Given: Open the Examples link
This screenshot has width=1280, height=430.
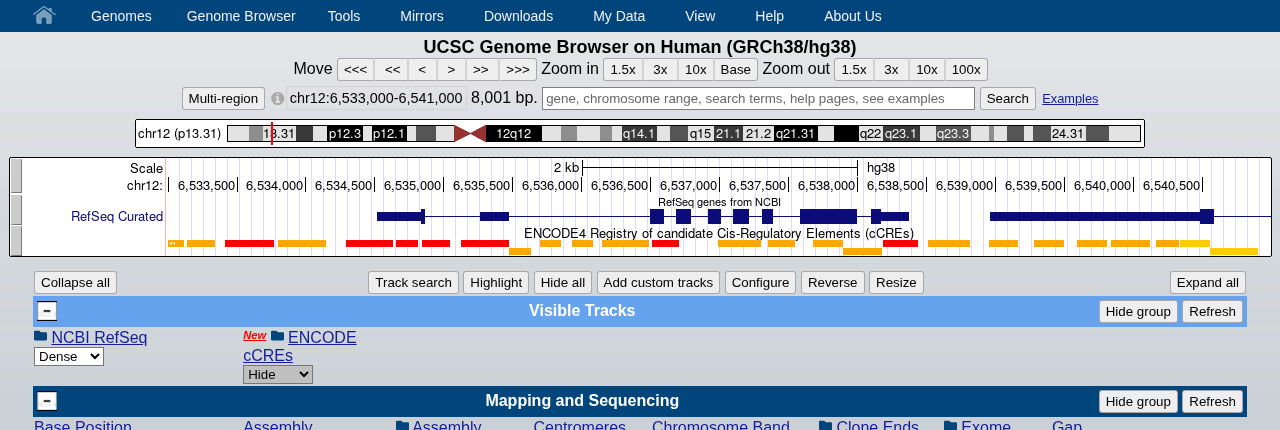Looking at the screenshot, I should [x=1070, y=98].
